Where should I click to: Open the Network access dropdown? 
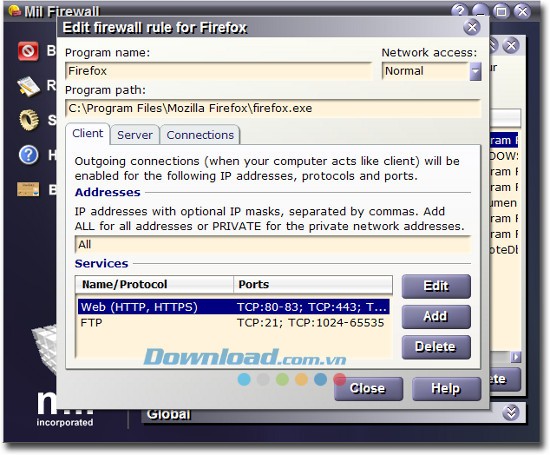point(475,72)
